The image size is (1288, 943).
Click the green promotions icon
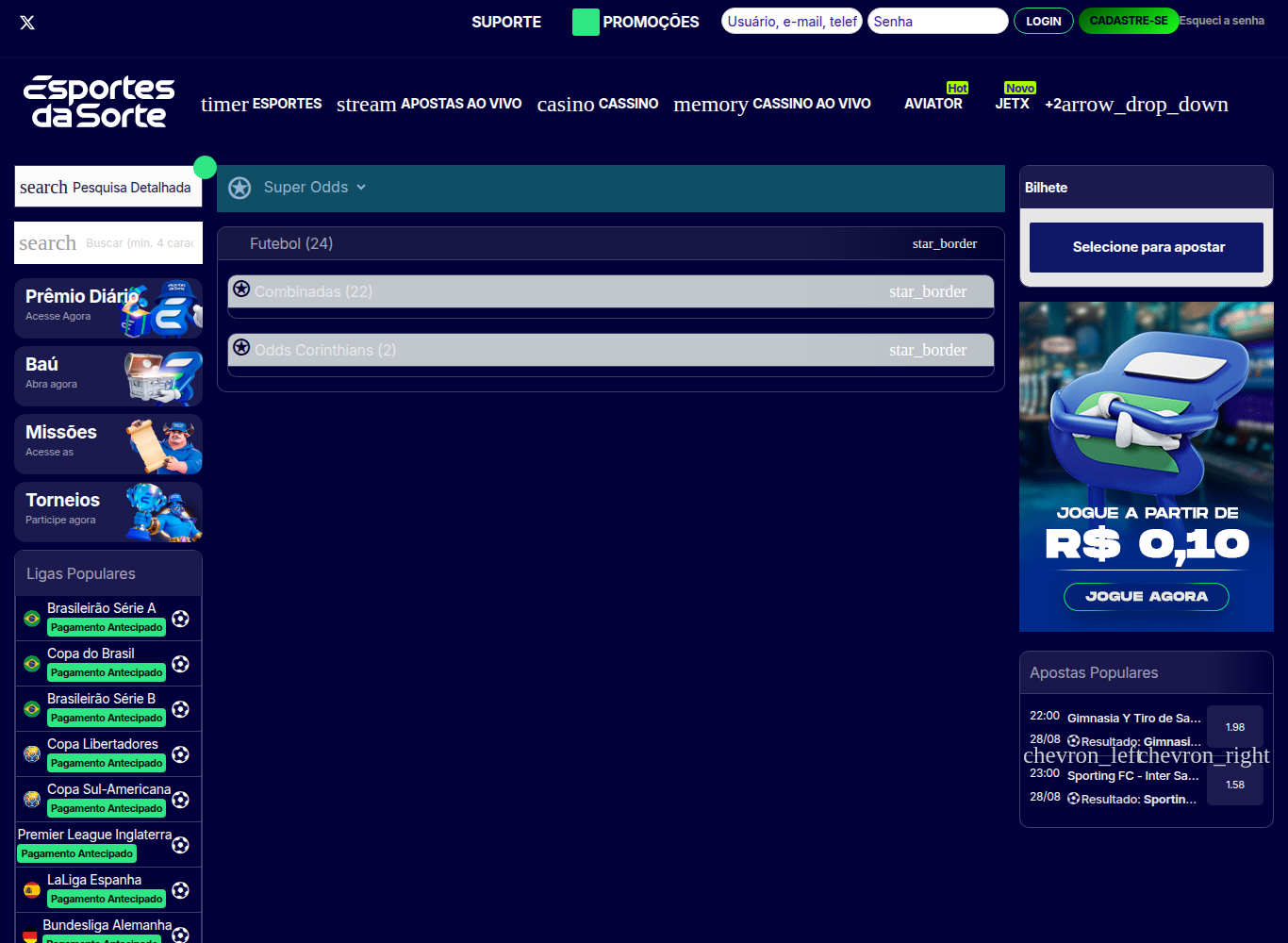[x=586, y=22]
